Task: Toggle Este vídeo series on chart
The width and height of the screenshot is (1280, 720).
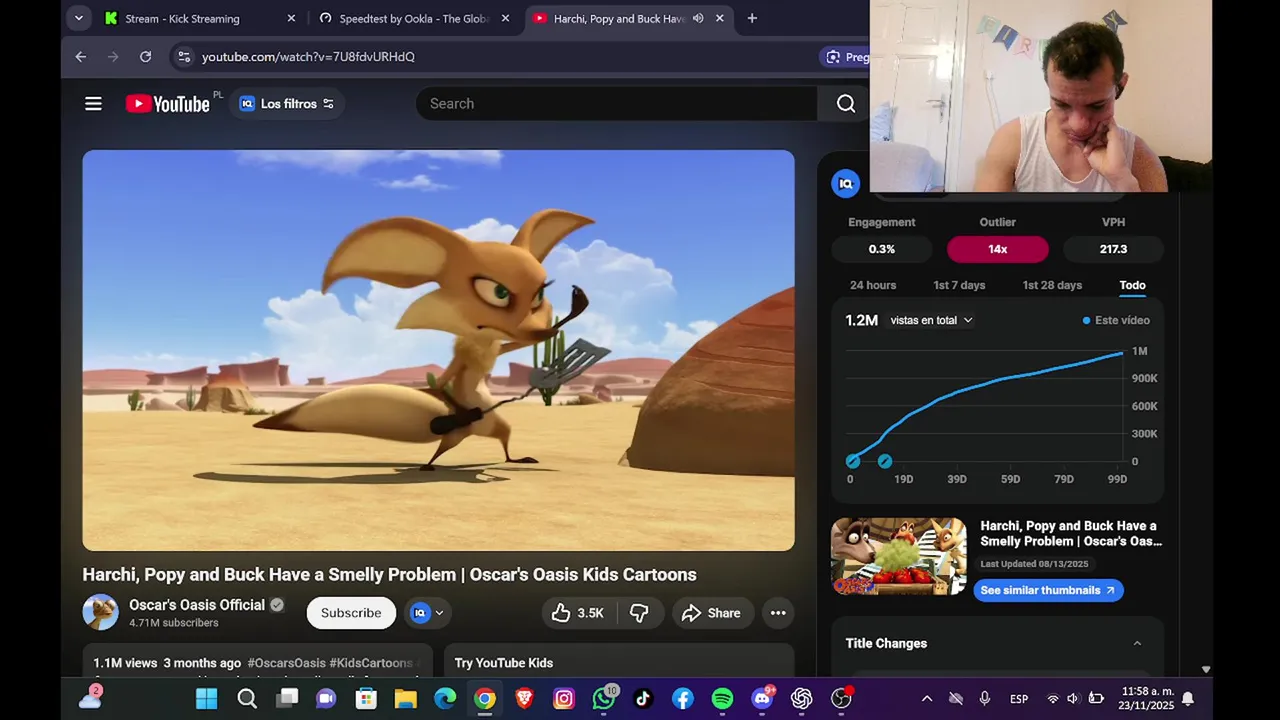Action: (x=1116, y=320)
